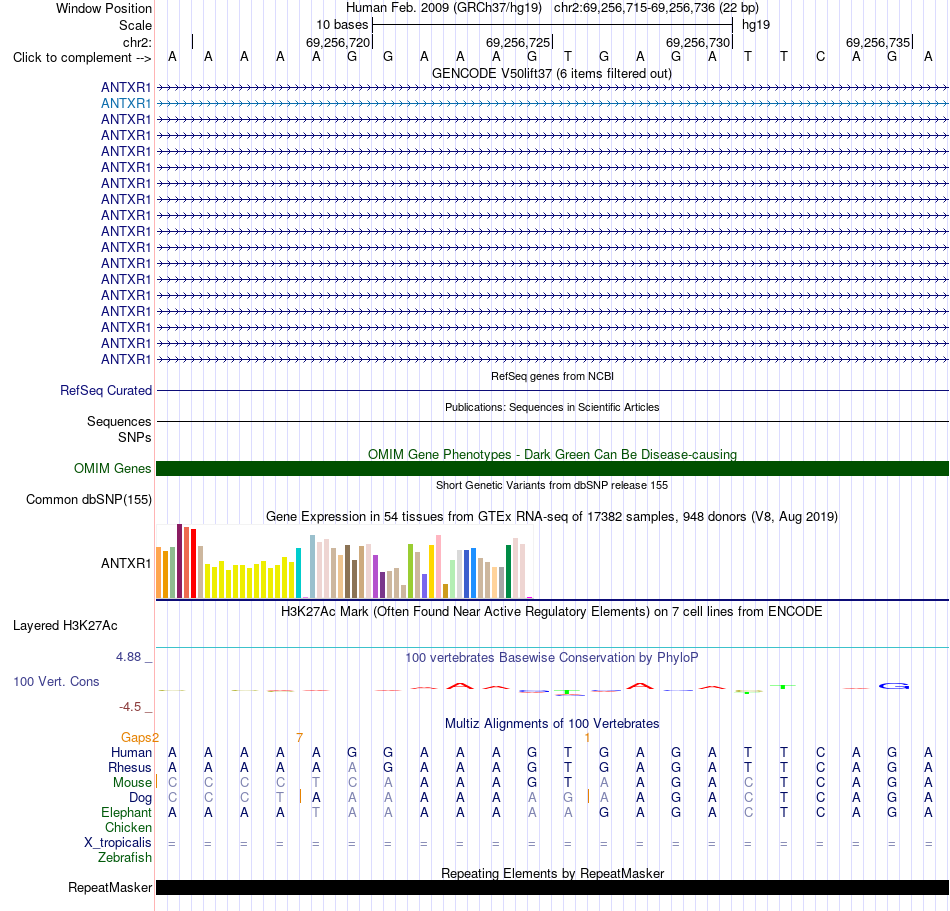Click the chr2:69,256,715-69,256,736 position text
The image size is (950, 911).
[656, 8]
